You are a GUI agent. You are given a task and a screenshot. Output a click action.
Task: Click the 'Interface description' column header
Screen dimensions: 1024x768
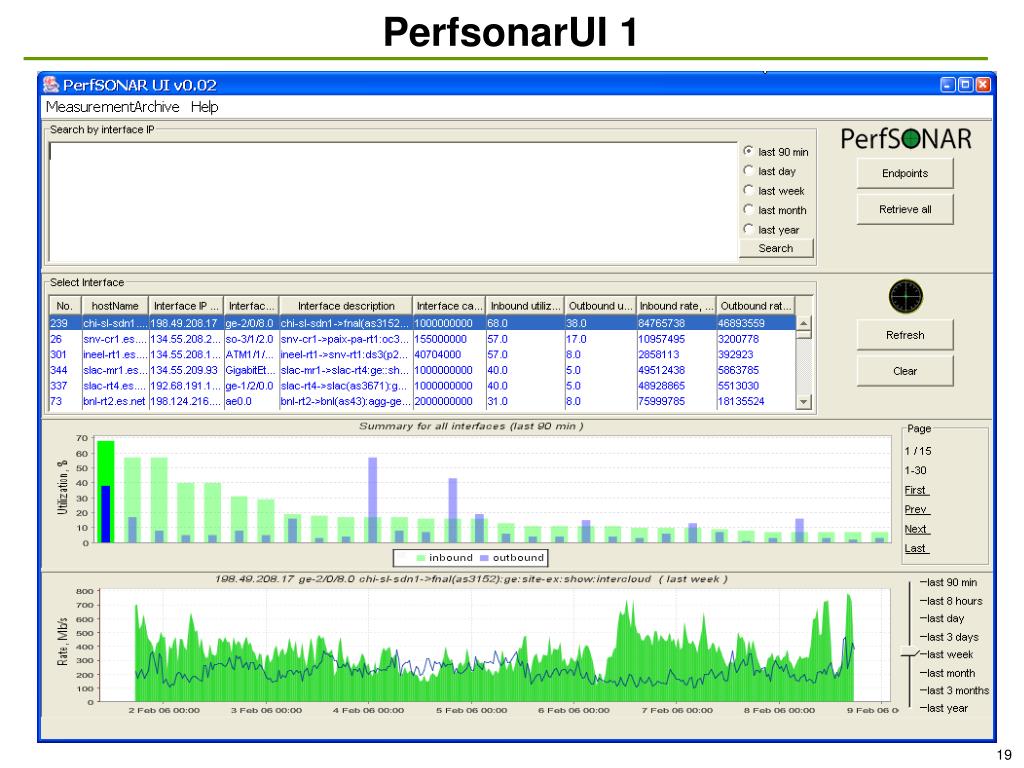[345, 306]
